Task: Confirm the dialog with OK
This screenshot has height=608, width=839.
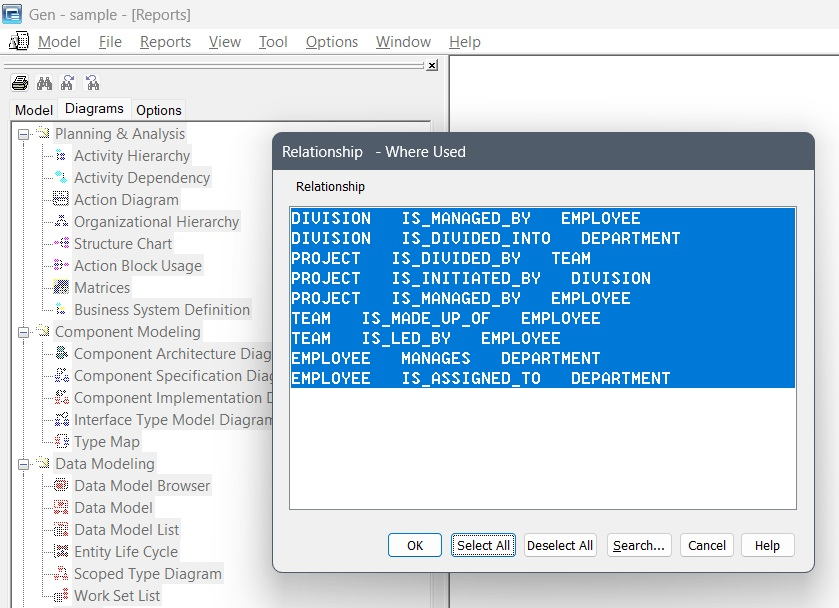Action: [415, 545]
